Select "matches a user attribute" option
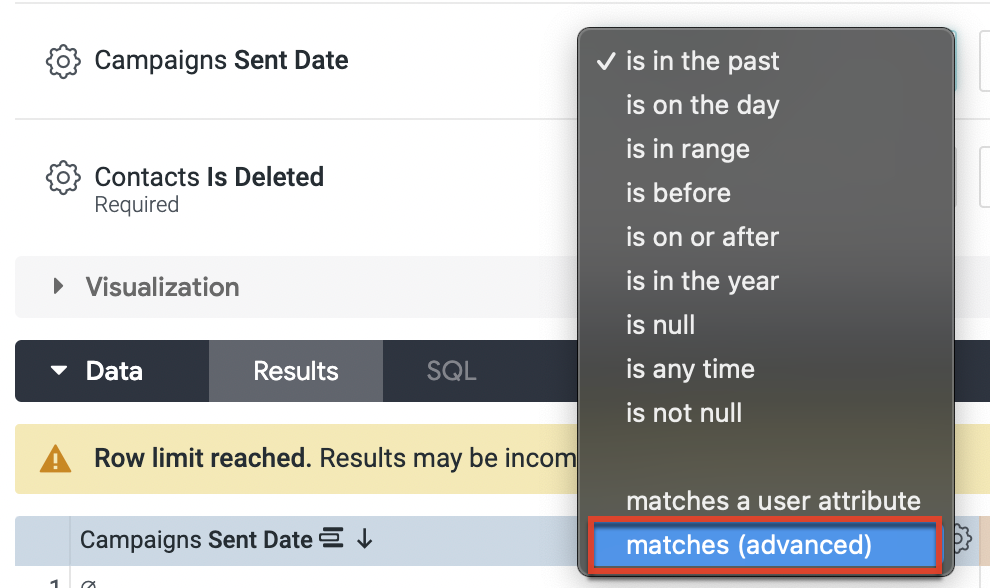The image size is (990, 588). tap(772, 501)
